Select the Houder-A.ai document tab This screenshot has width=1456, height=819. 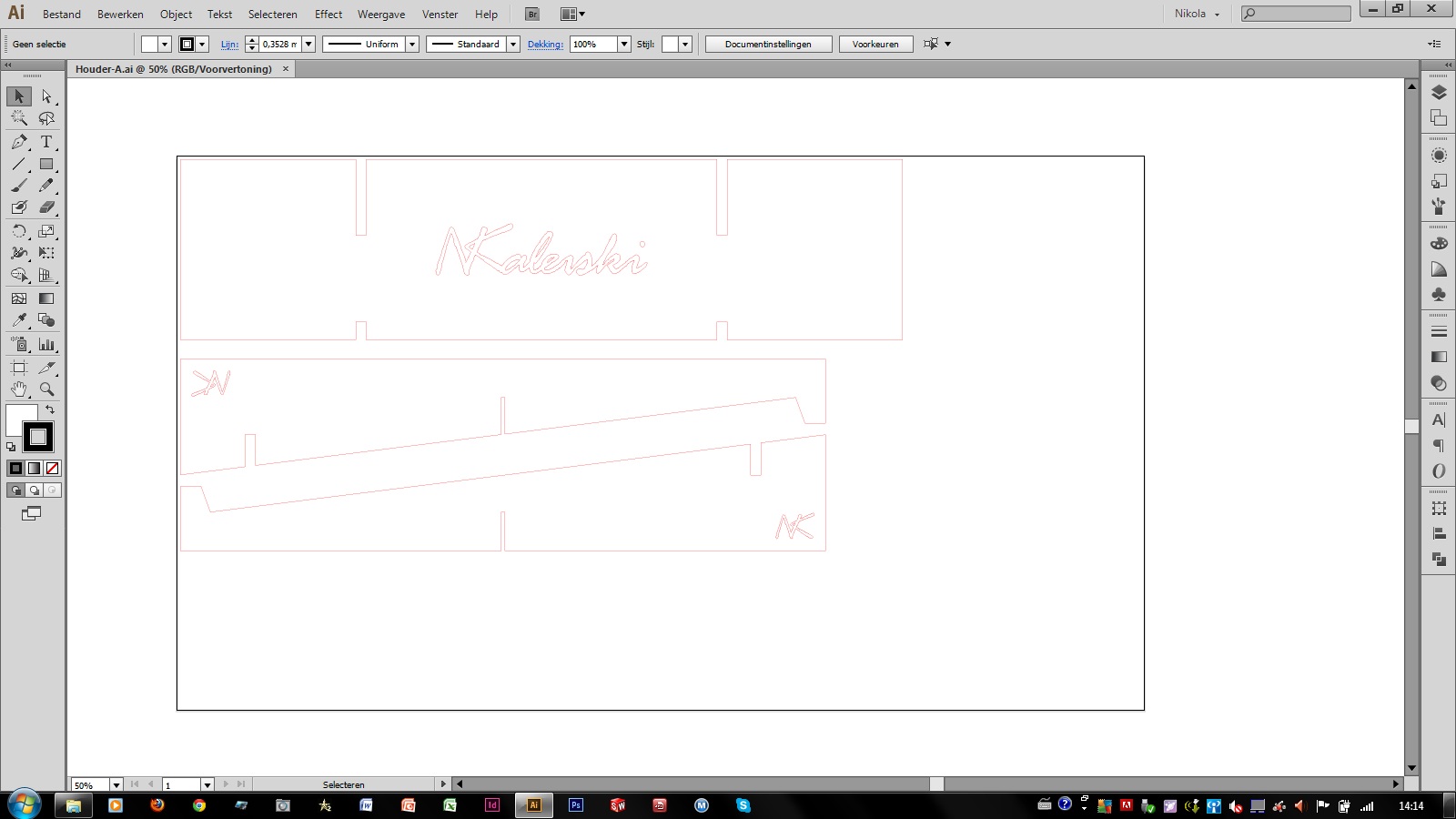tap(174, 69)
